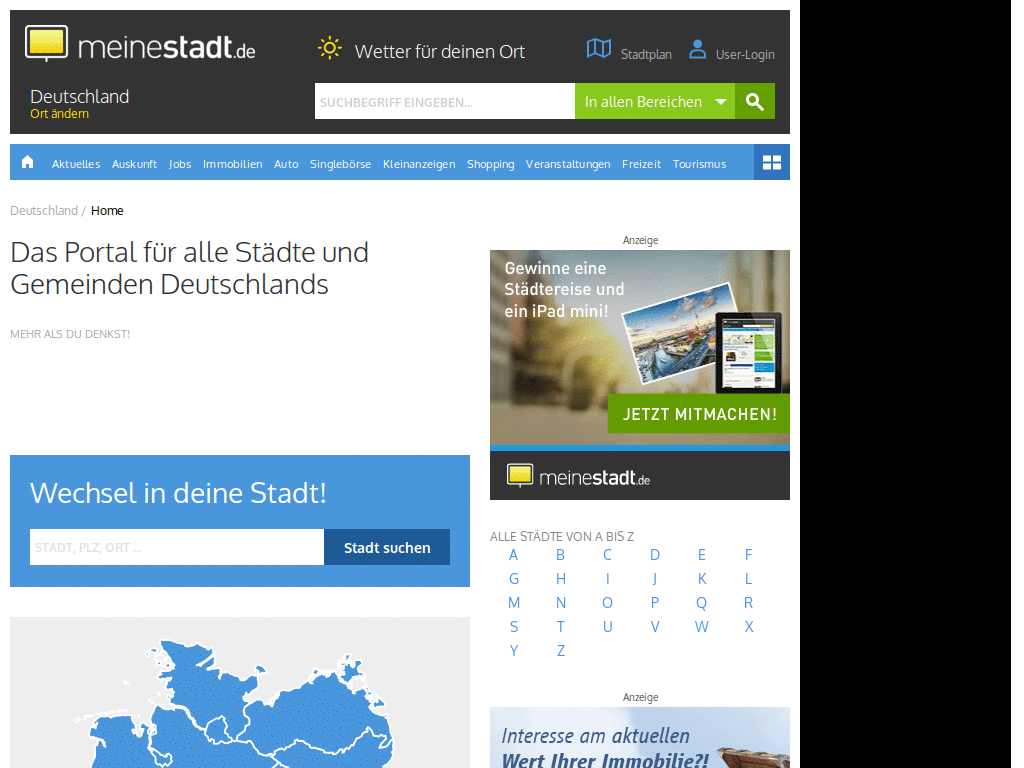The image size is (1024, 768).
Task: Click 'Ort ändern' link
Action: click(59, 114)
